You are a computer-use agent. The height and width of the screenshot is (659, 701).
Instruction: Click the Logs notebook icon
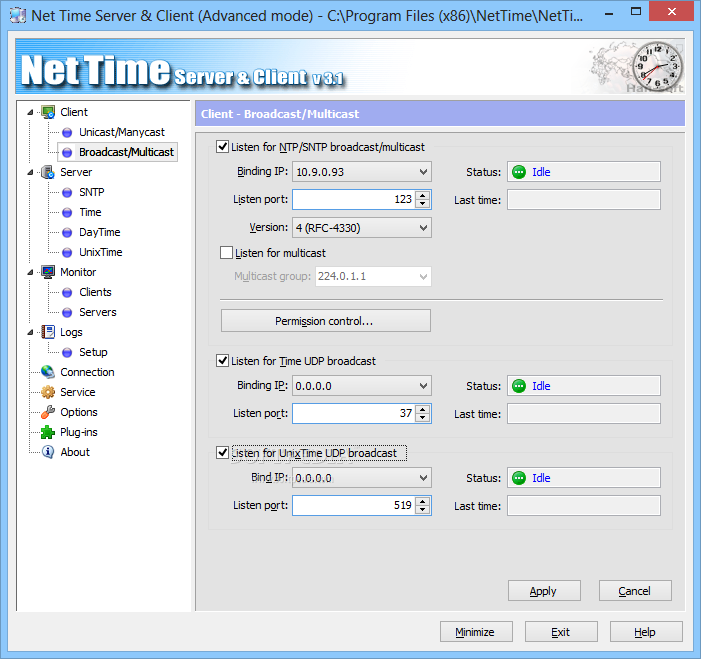[x=48, y=332]
